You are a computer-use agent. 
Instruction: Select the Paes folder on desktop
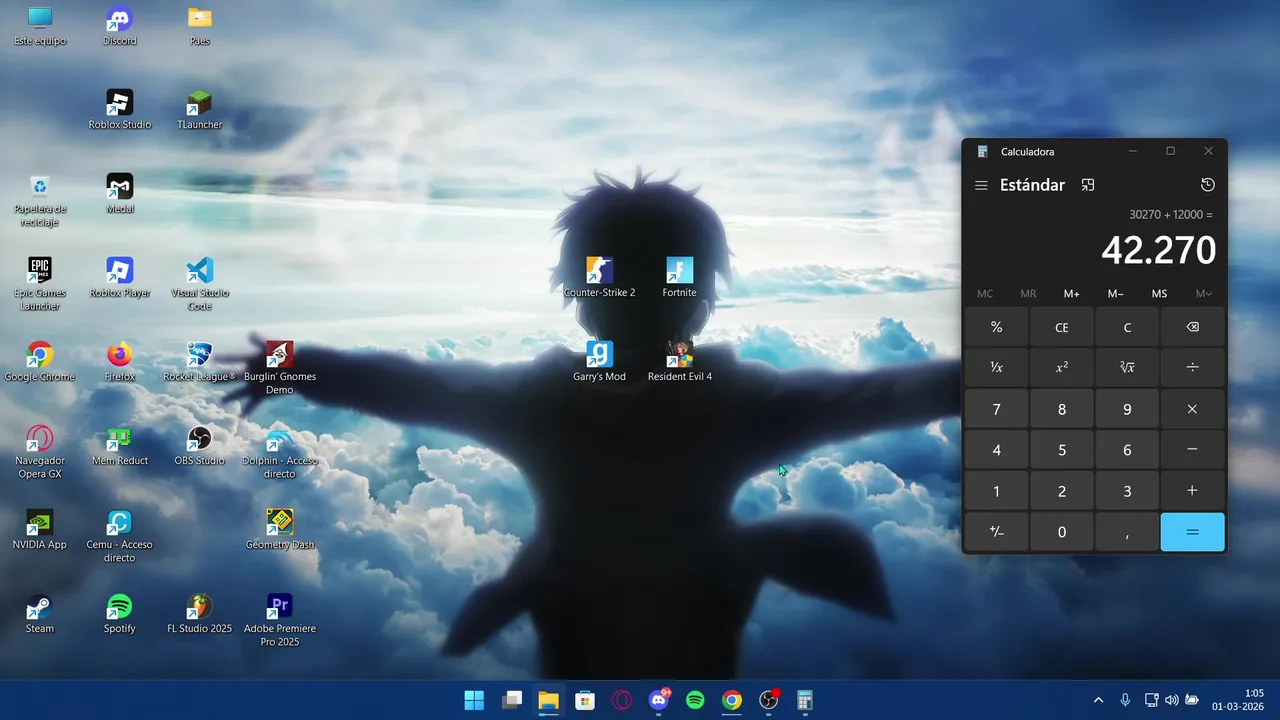click(x=200, y=26)
